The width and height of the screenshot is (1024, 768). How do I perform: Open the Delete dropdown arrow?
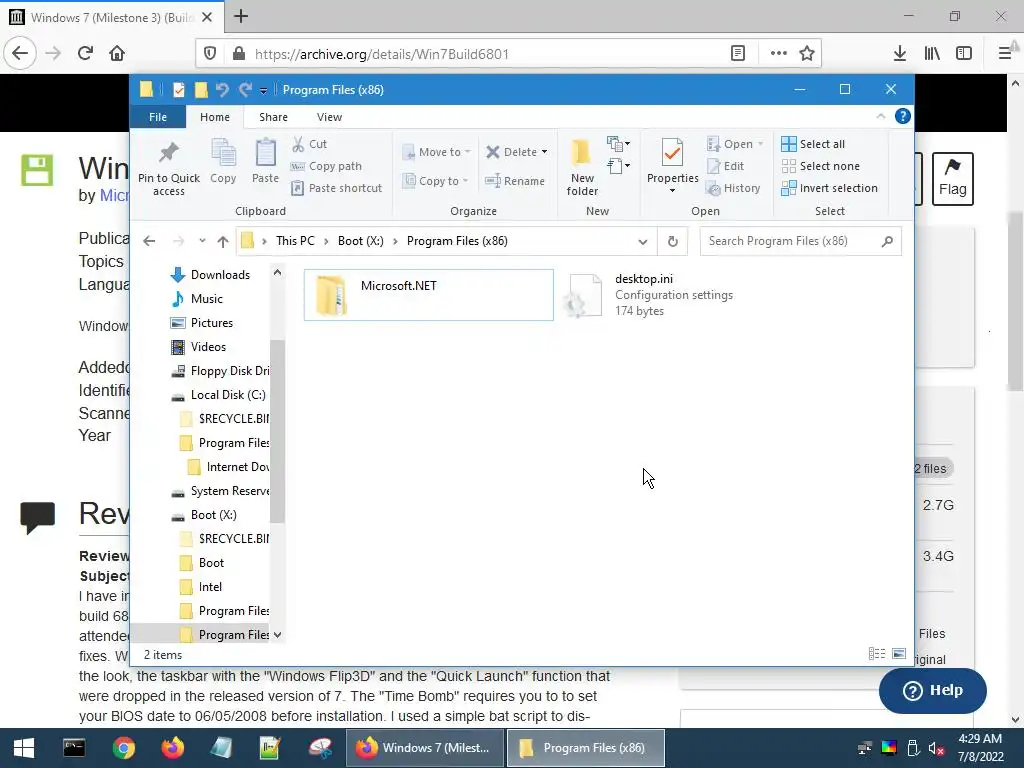544,152
